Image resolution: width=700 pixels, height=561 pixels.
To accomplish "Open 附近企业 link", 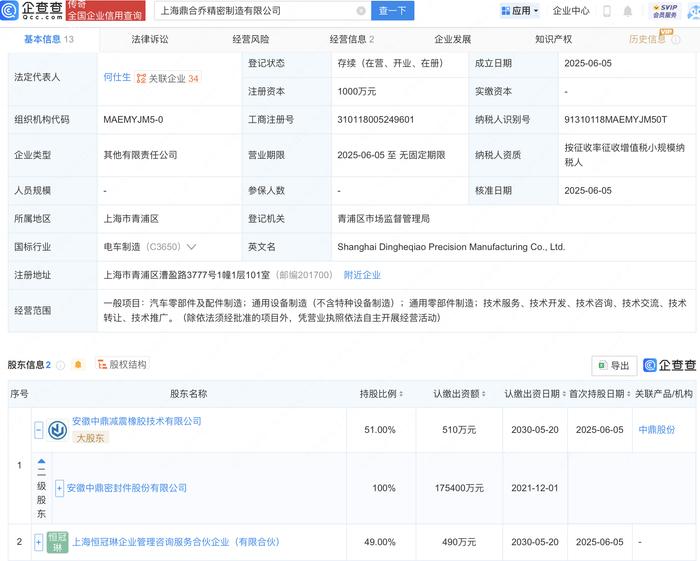I will tap(362, 275).
